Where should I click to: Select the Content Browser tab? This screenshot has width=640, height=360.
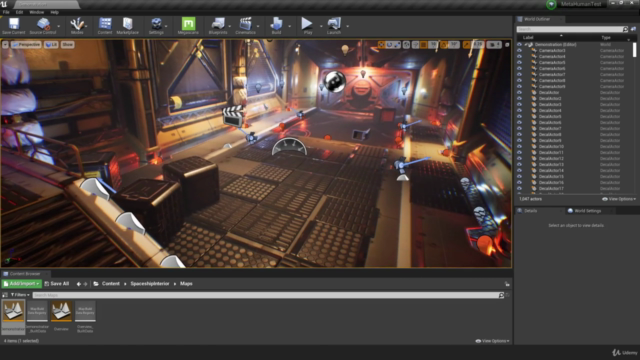[x=24, y=274]
